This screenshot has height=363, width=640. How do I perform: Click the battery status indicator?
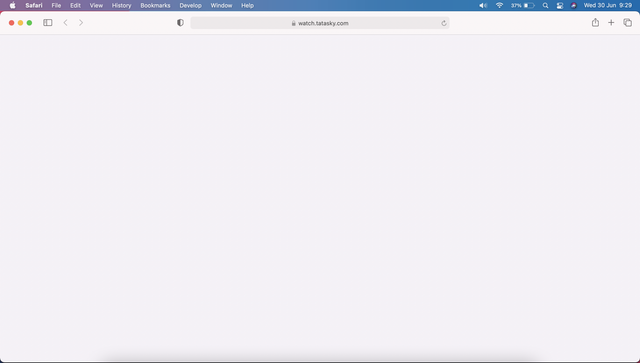(522, 5)
